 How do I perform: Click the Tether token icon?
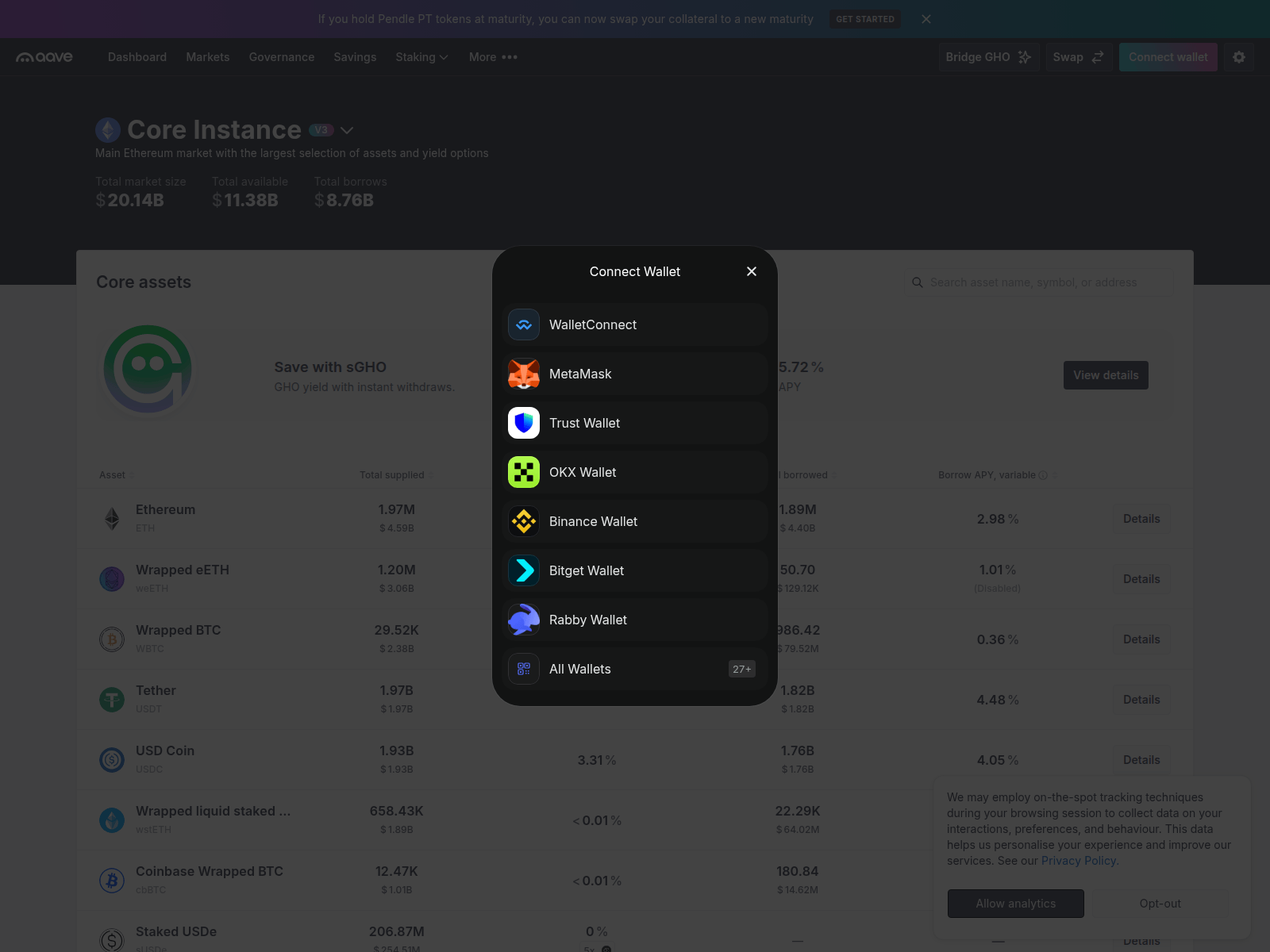pyautogui.click(x=112, y=700)
